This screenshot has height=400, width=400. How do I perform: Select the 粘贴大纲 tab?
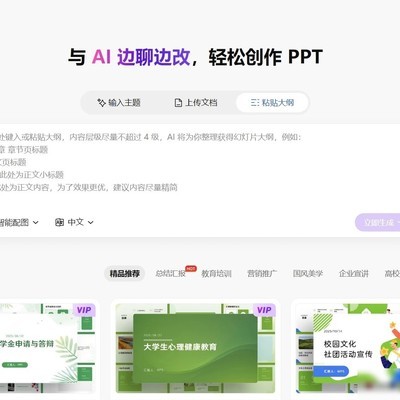pos(272,103)
